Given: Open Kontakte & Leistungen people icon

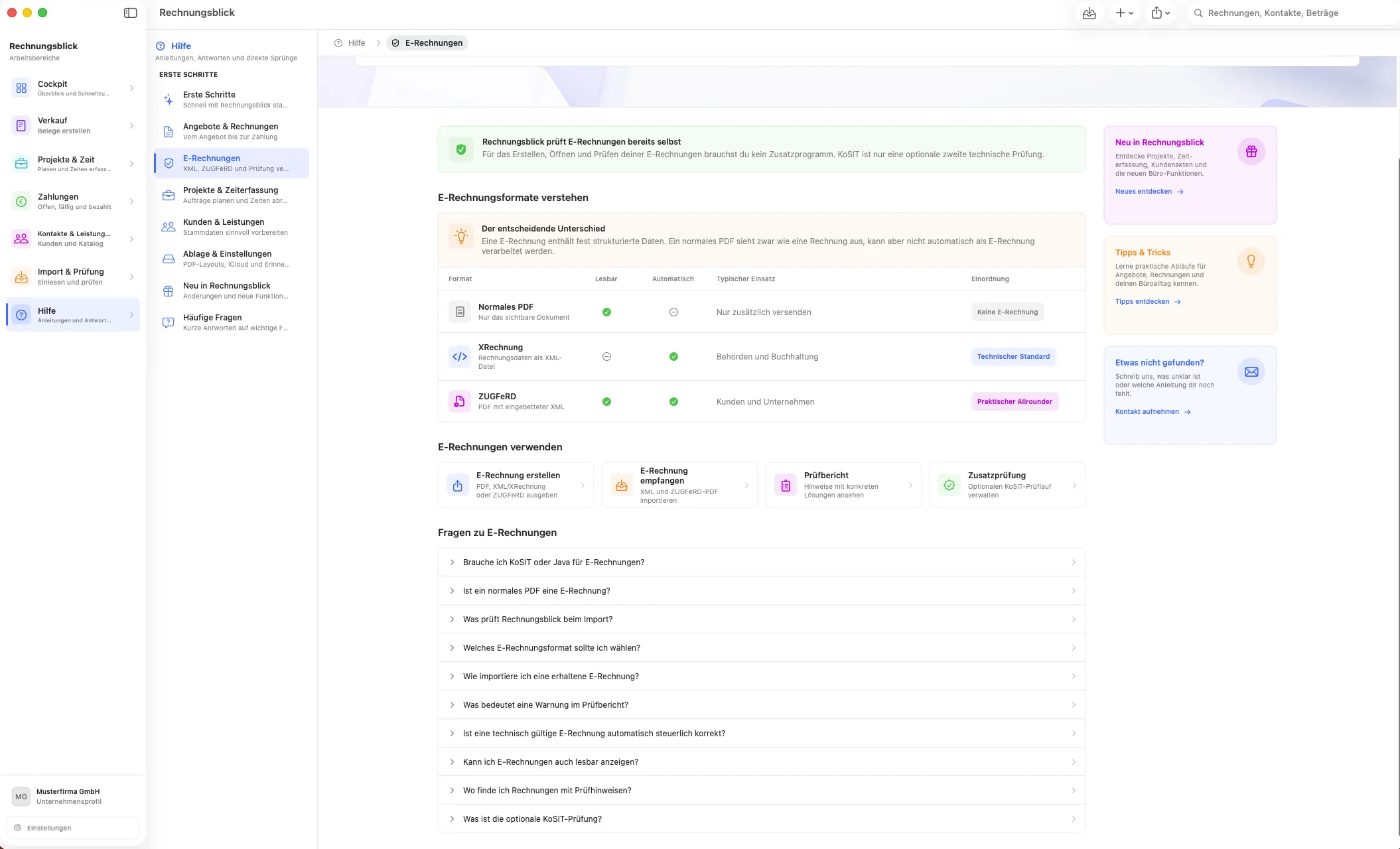Looking at the screenshot, I should (21, 239).
